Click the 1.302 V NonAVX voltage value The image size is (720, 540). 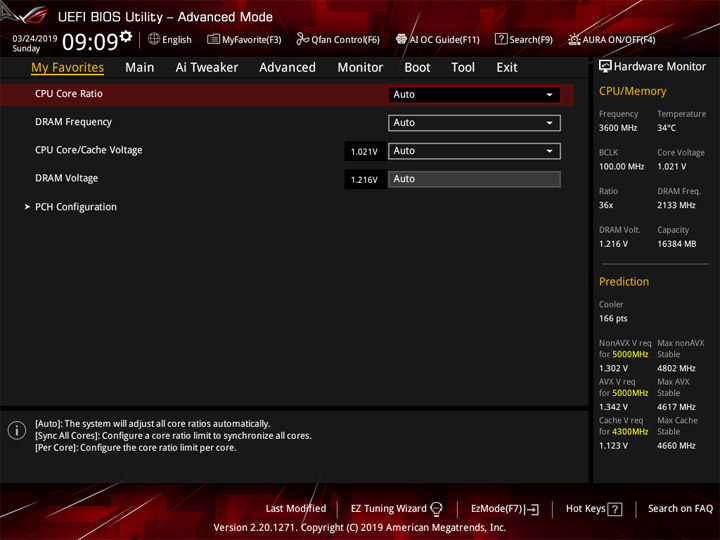click(613, 368)
